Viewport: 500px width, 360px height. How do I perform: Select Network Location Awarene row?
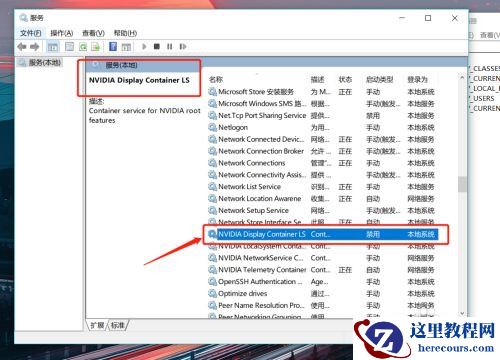(322, 199)
